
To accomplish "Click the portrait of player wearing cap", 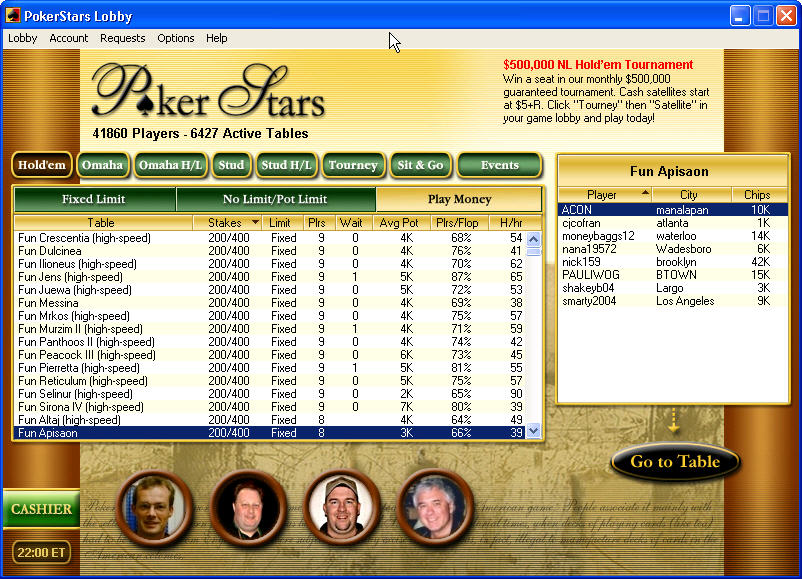I will tap(342, 507).
